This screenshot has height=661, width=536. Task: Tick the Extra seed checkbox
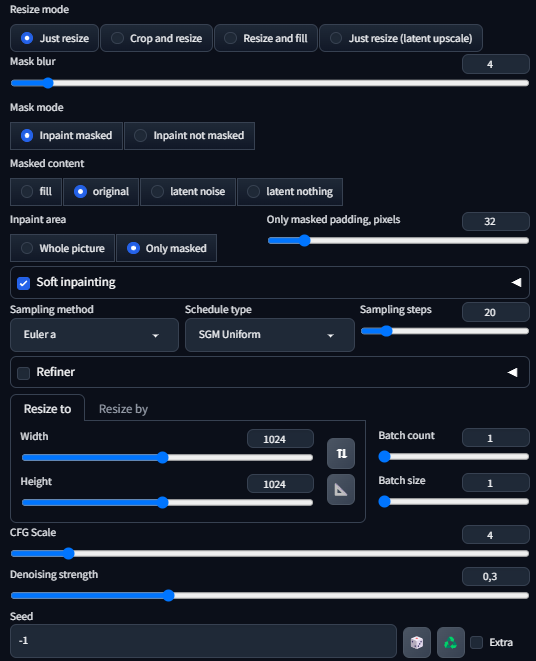coord(477,642)
